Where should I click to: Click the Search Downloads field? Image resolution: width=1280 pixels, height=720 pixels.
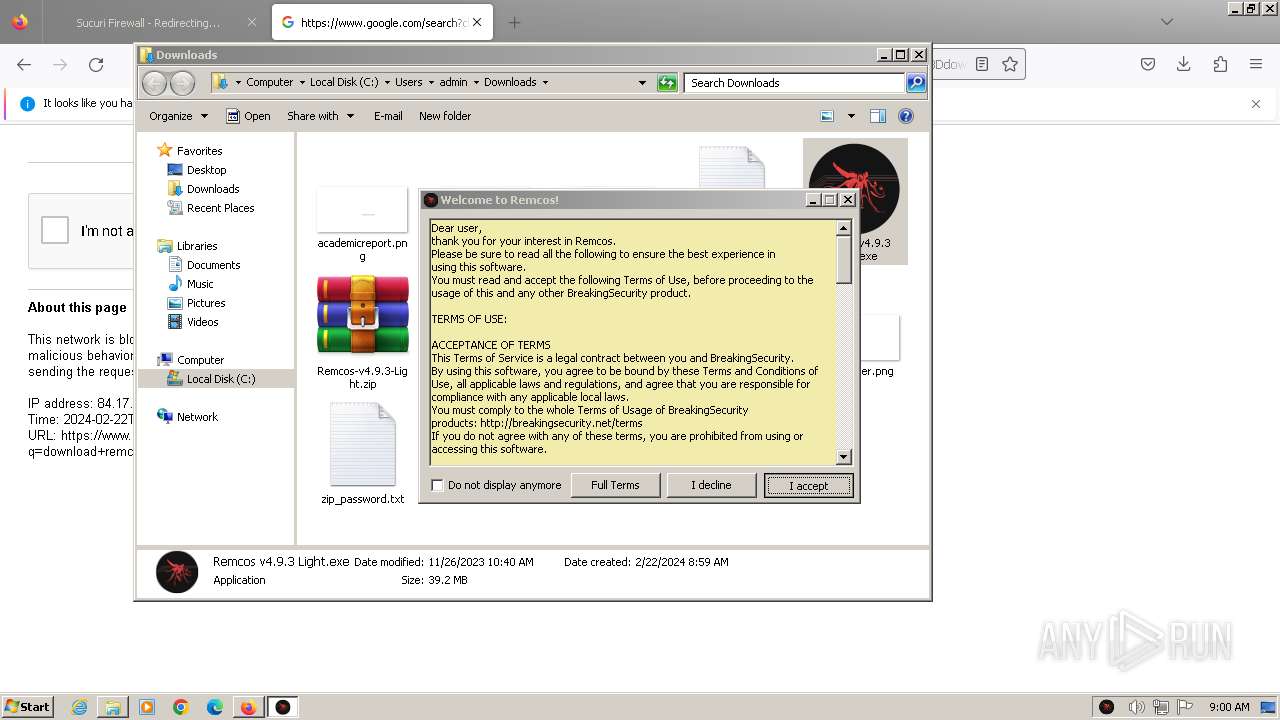794,83
